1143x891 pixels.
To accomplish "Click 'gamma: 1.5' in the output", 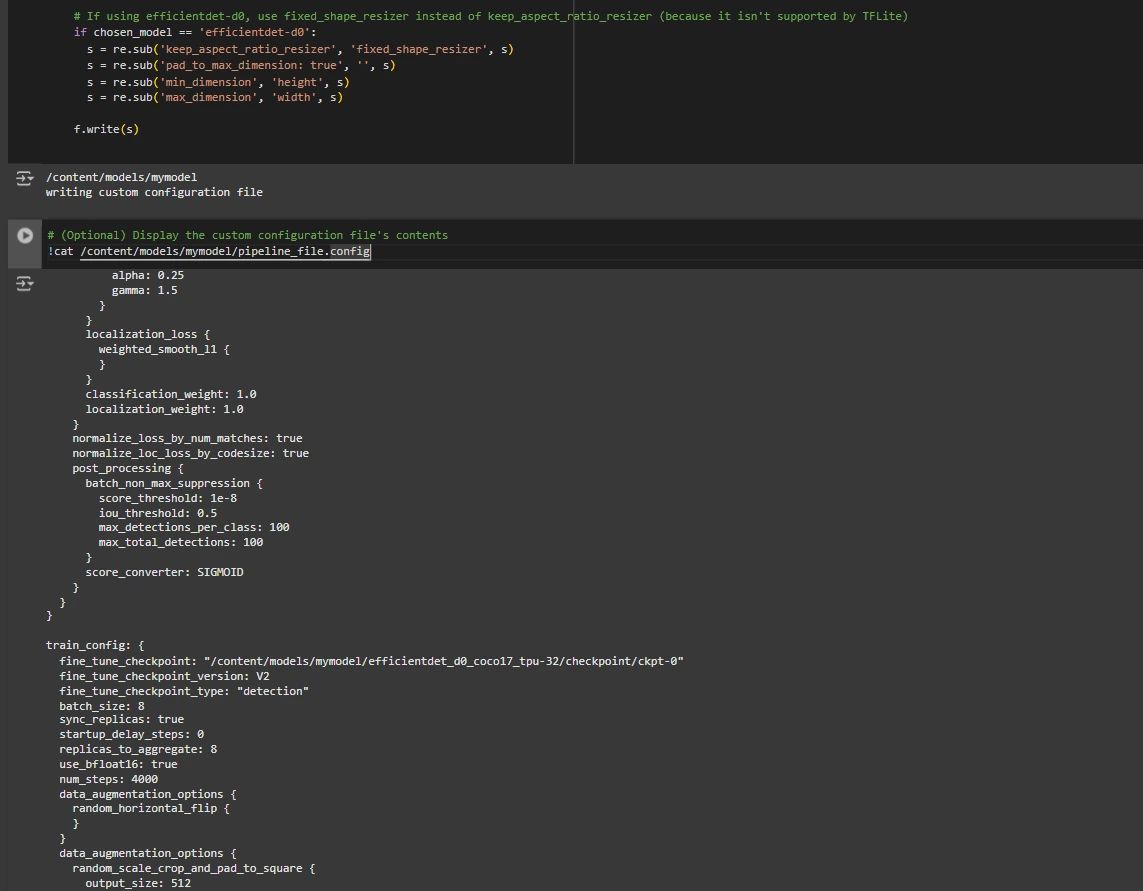I will [144, 290].
